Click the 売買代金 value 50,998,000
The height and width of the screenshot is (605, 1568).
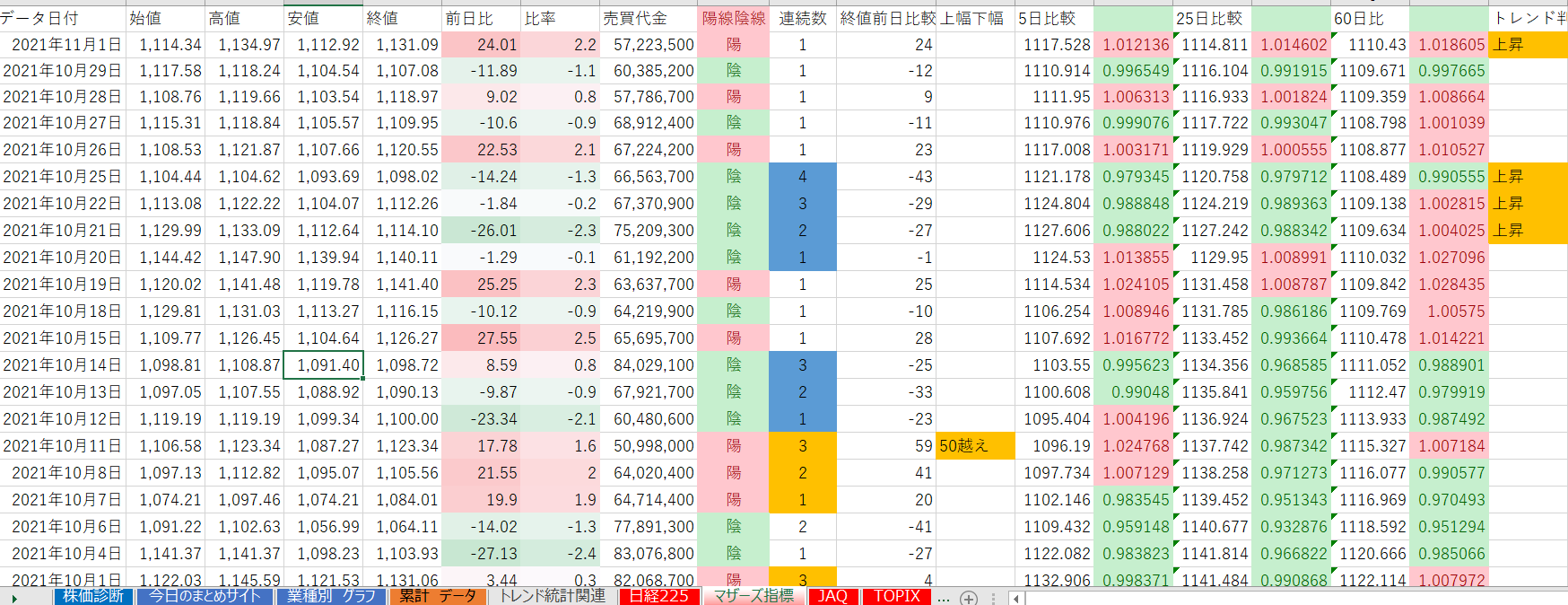point(648,446)
